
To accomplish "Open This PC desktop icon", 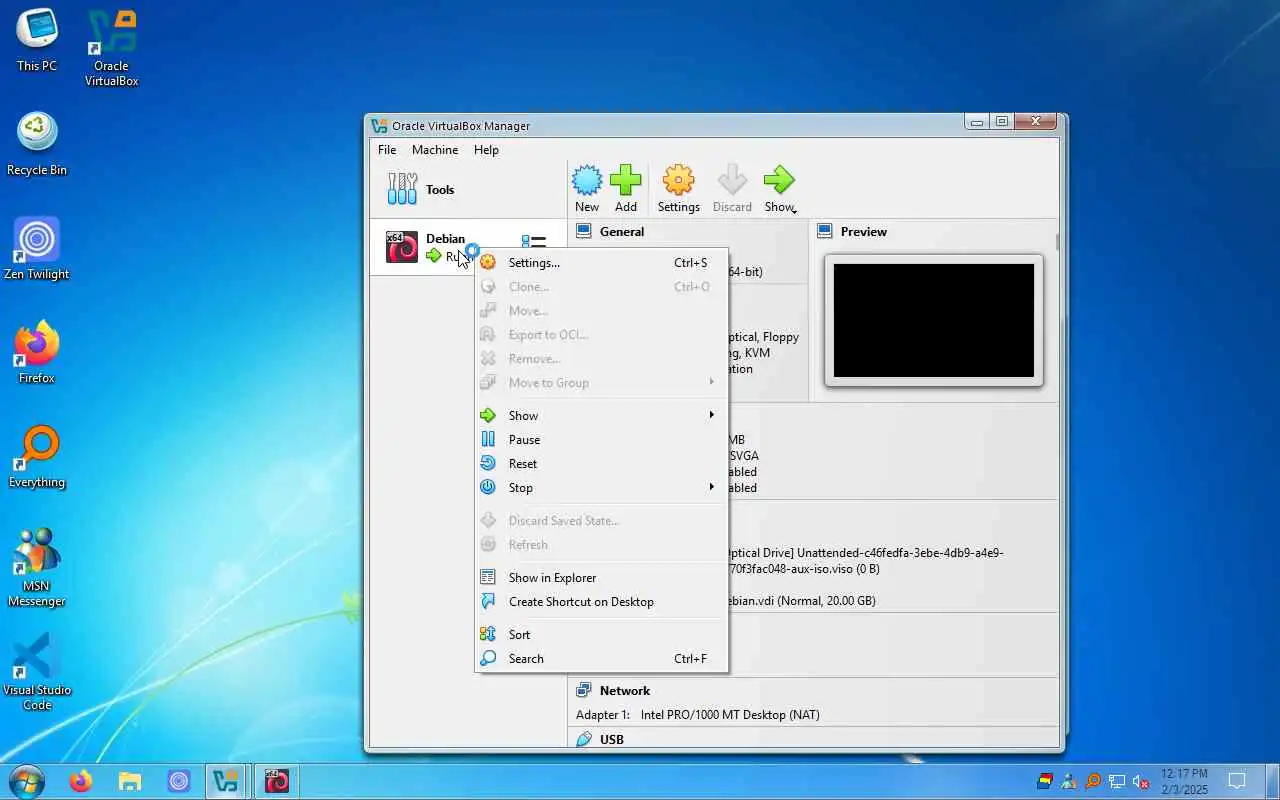I will [37, 42].
